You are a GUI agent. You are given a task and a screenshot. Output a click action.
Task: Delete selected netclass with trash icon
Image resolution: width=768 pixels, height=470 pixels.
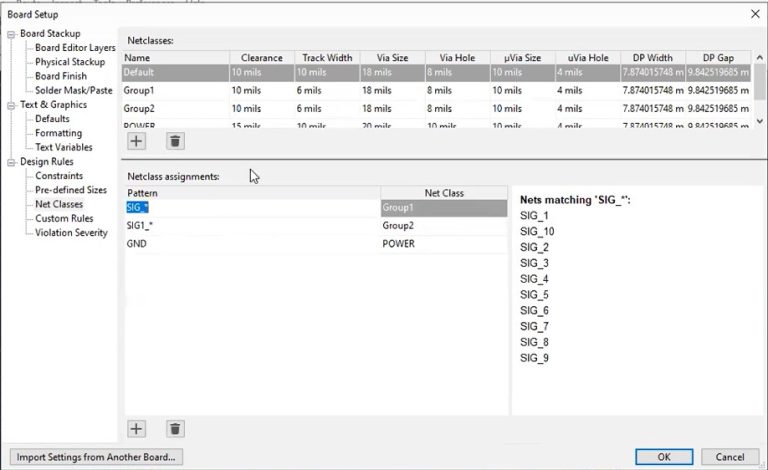pyautogui.click(x=175, y=142)
